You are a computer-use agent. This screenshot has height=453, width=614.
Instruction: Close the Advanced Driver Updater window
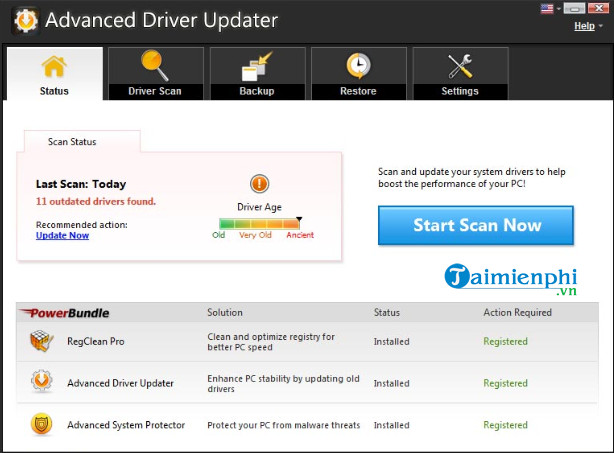pyautogui.click(x=598, y=8)
